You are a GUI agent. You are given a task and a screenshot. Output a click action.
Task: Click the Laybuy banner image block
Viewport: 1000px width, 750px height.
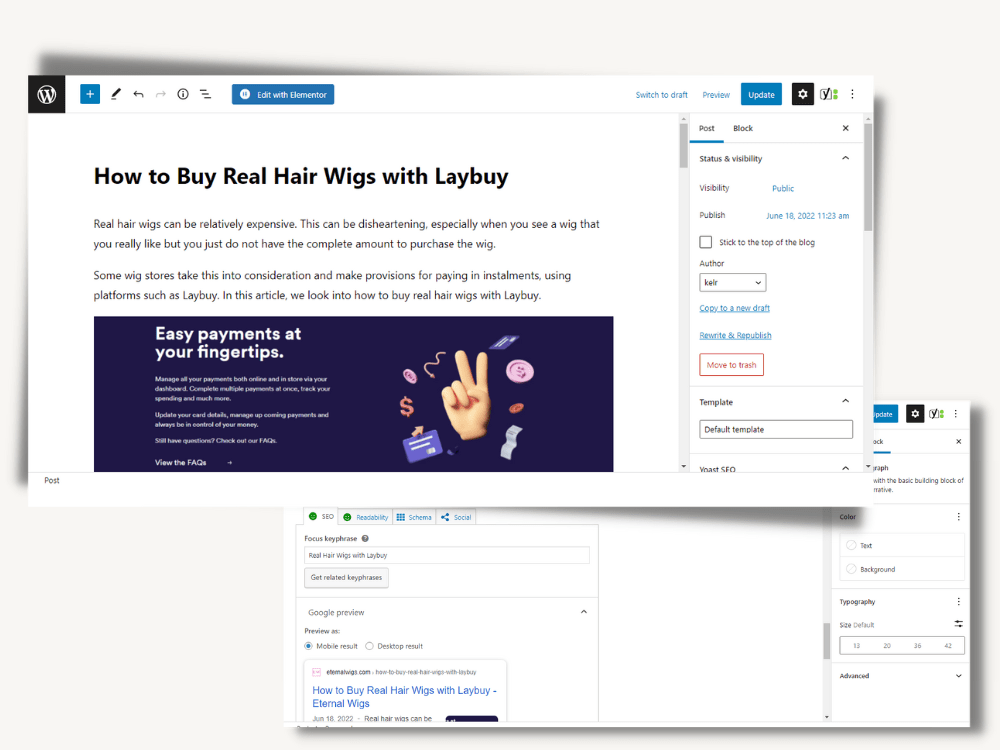[353, 394]
